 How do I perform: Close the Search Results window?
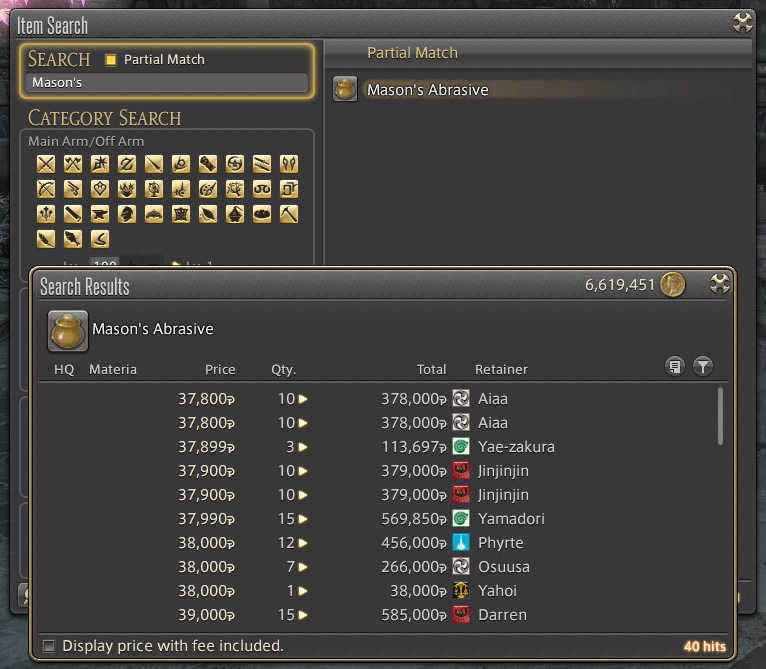pos(719,283)
